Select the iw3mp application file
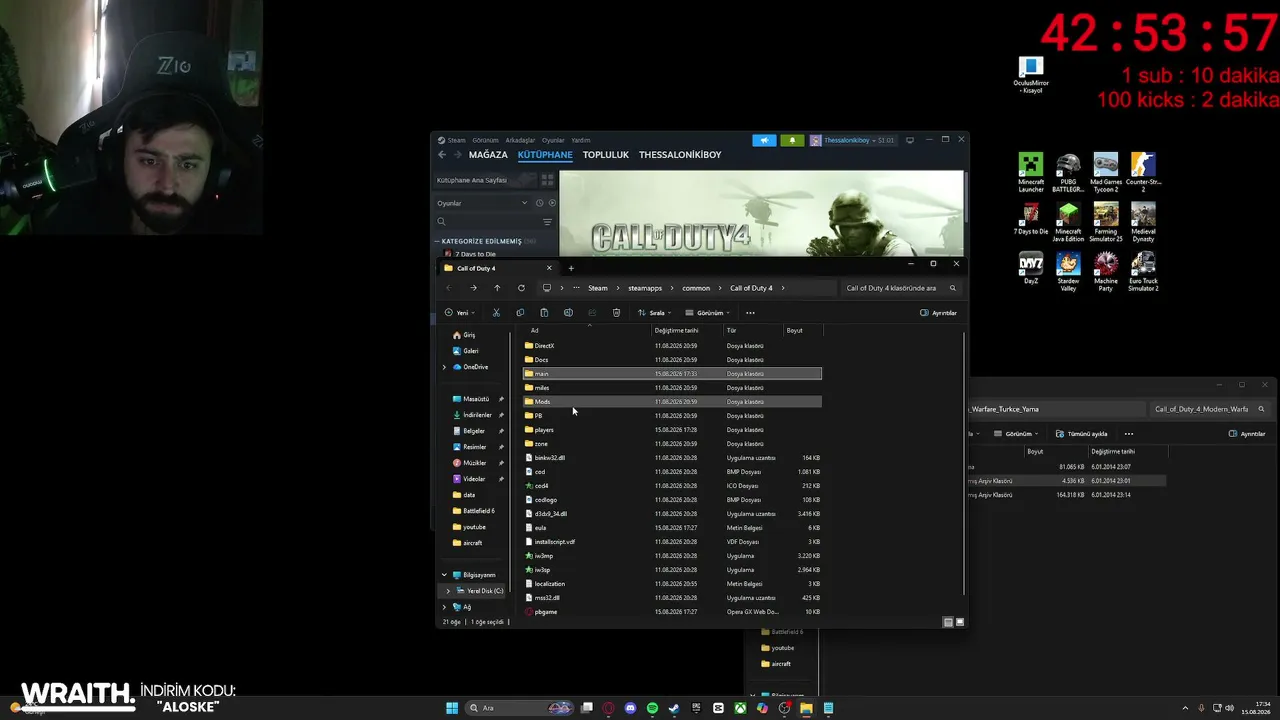 point(672,556)
